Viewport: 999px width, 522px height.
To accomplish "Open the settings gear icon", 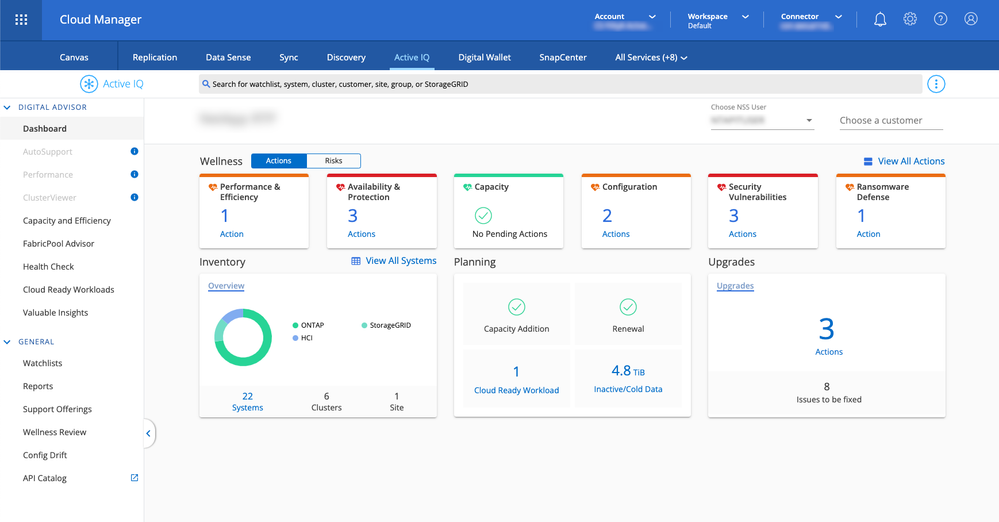I will click(910, 19).
